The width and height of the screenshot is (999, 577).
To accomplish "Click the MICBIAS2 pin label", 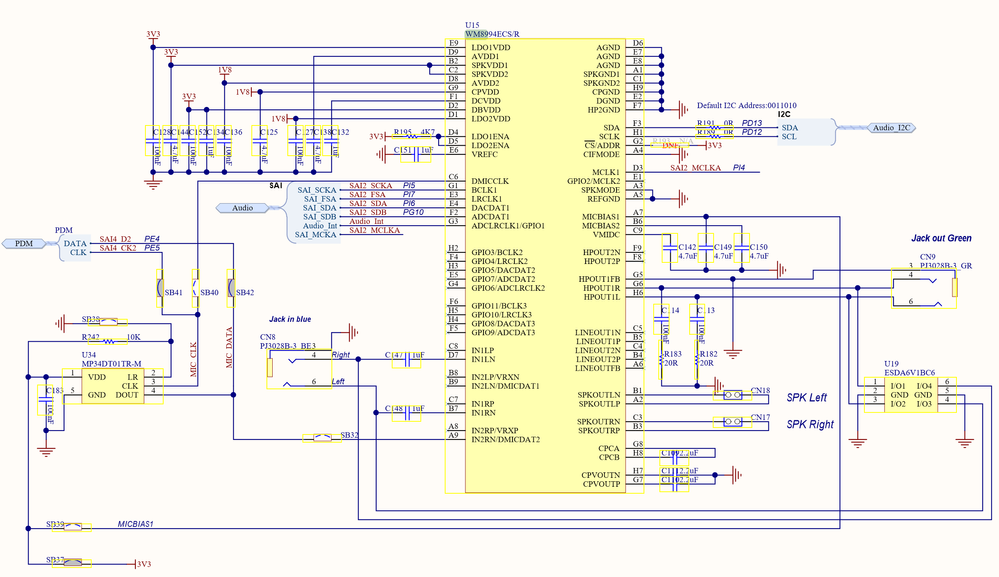I will click(601, 226).
